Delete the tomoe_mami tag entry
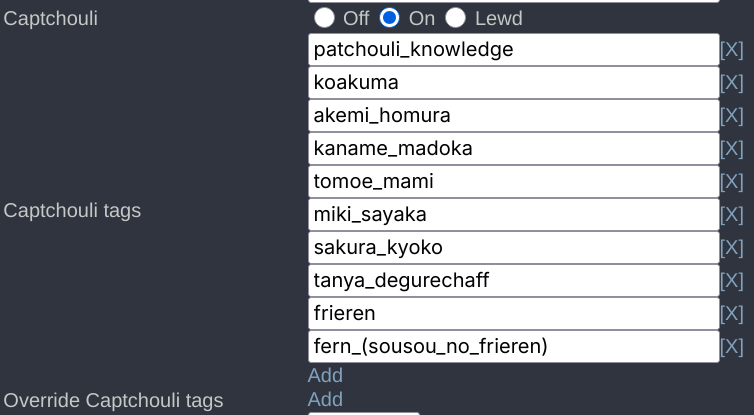The image size is (754, 415). [x=731, y=181]
